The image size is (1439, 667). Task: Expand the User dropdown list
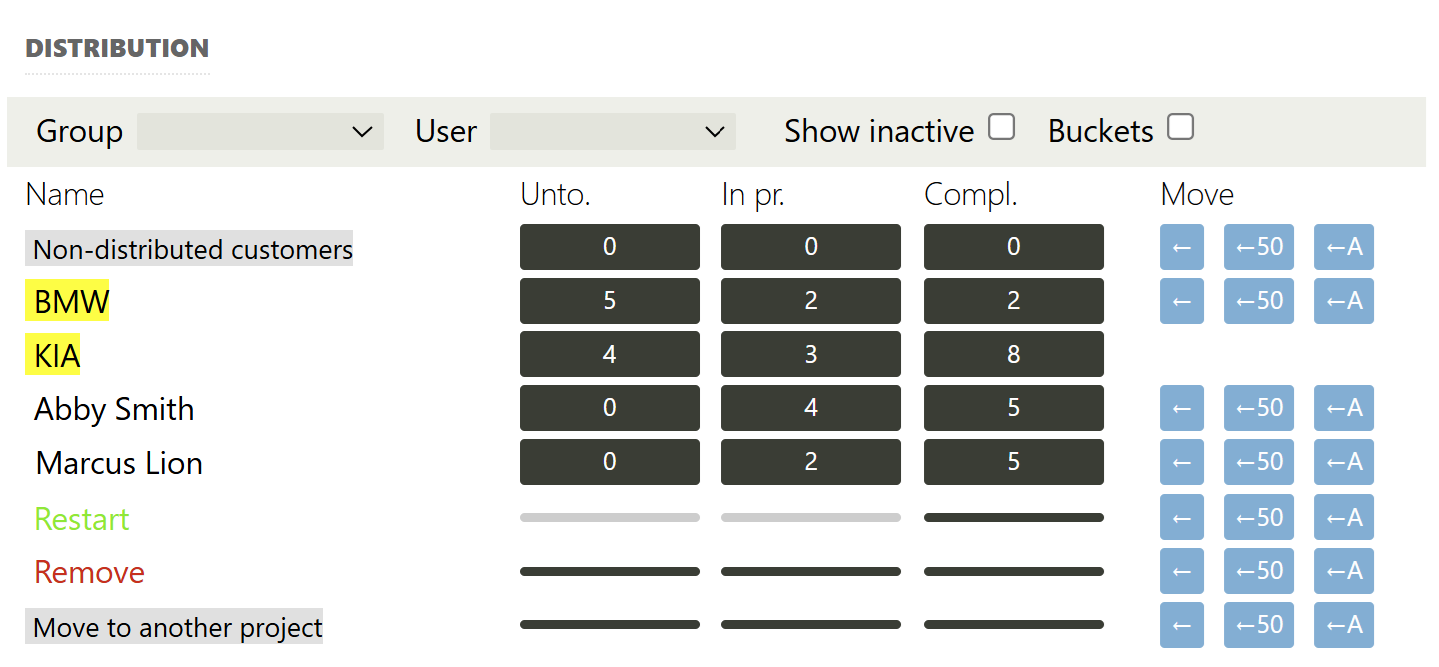(x=612, y=132)
